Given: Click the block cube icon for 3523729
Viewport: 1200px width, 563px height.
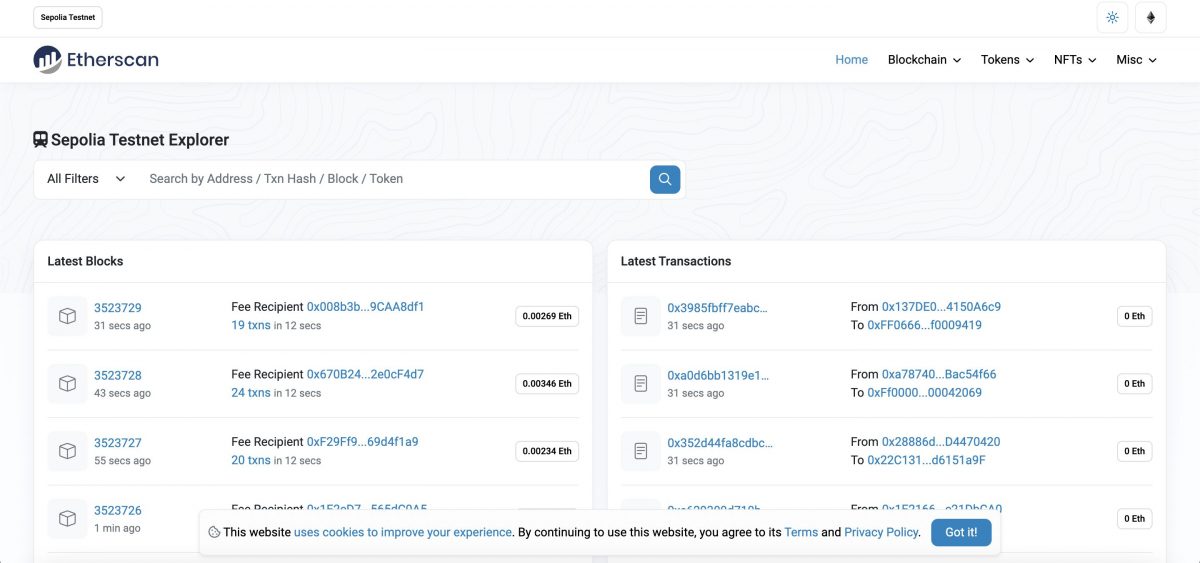Looking at the screenshot, I should coord(67,316).
